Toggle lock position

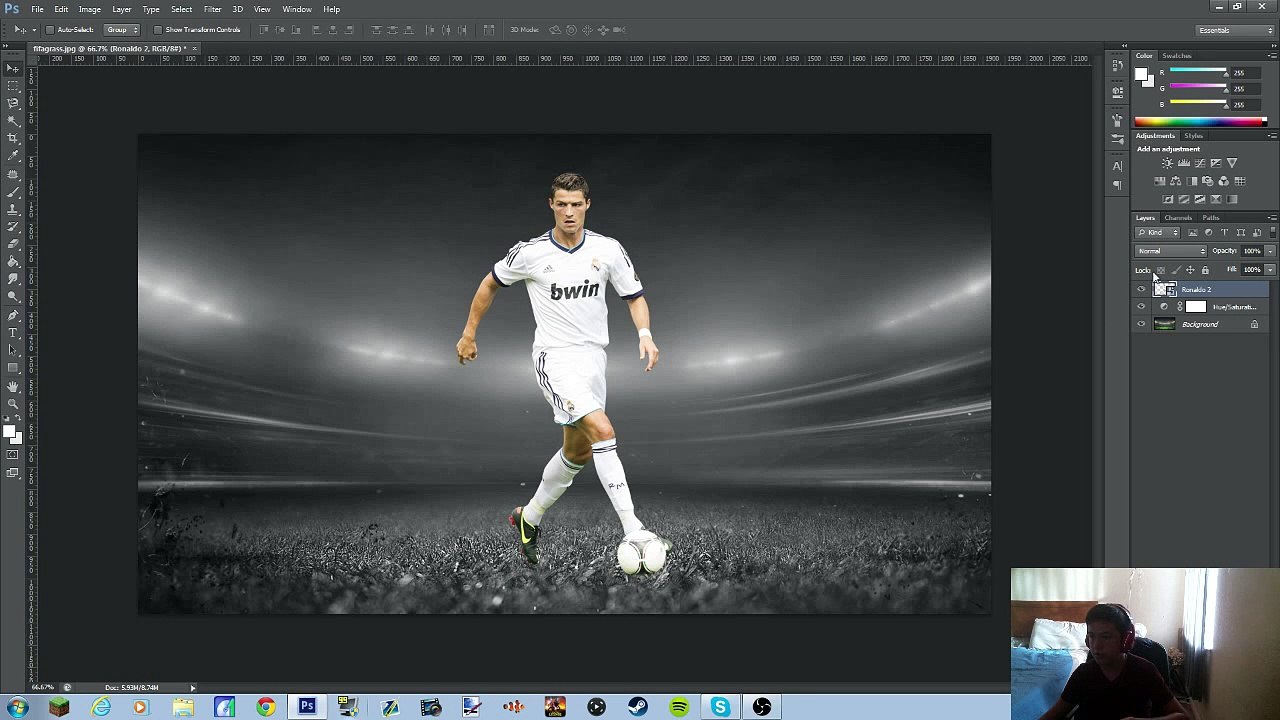(1190, 270)
